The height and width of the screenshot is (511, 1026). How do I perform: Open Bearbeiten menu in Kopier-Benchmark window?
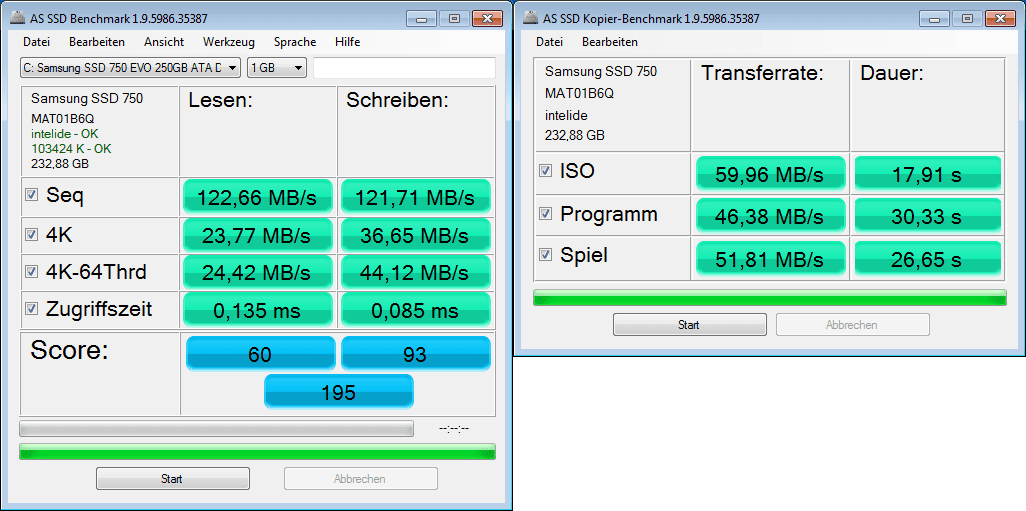[610, 42]
